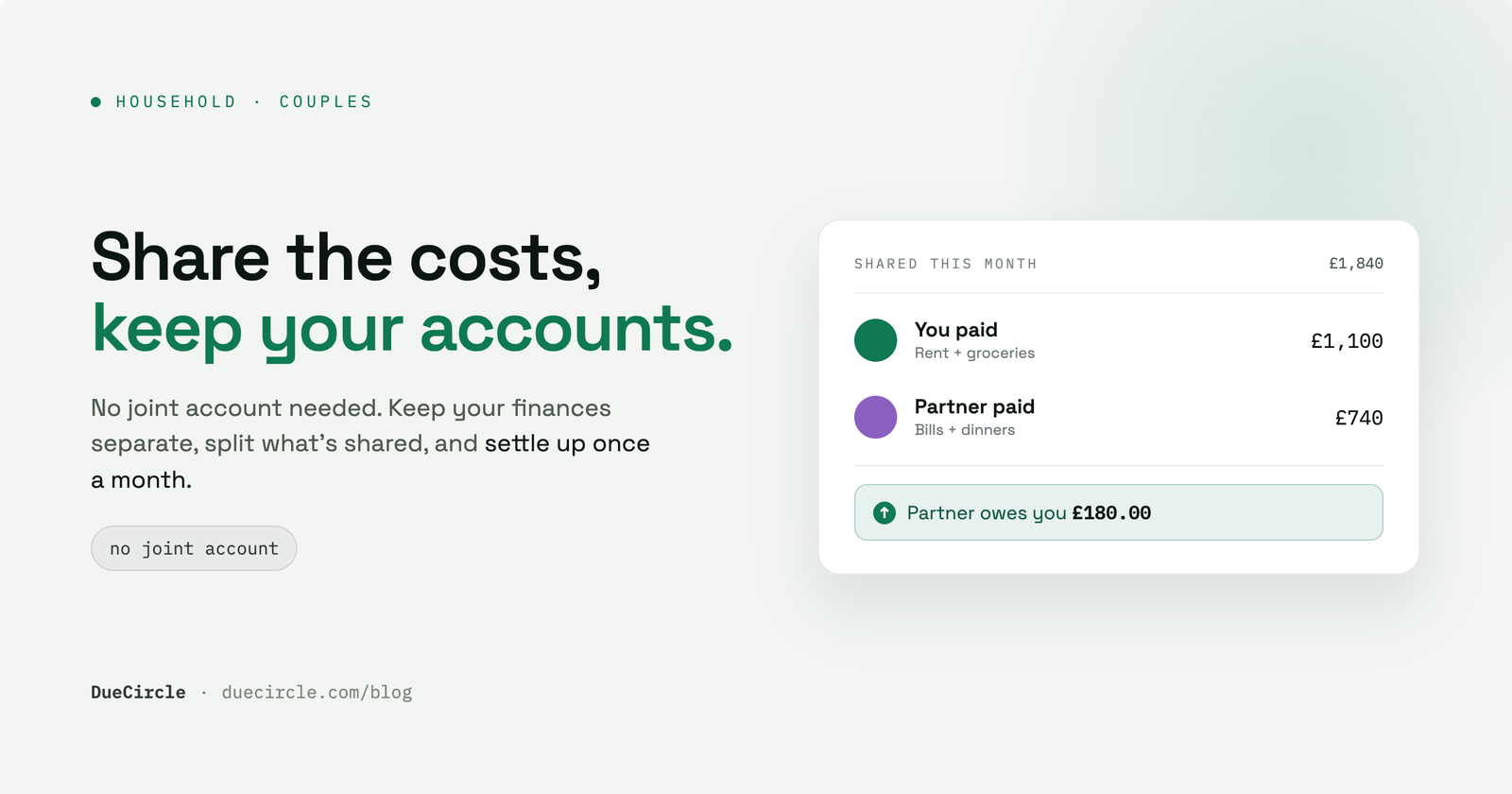Image resolution: width=1512 pixels, height=794 pixels.
Task: Click the 'Rent + groceries' subtitle
Action: [x=974, y=353]
